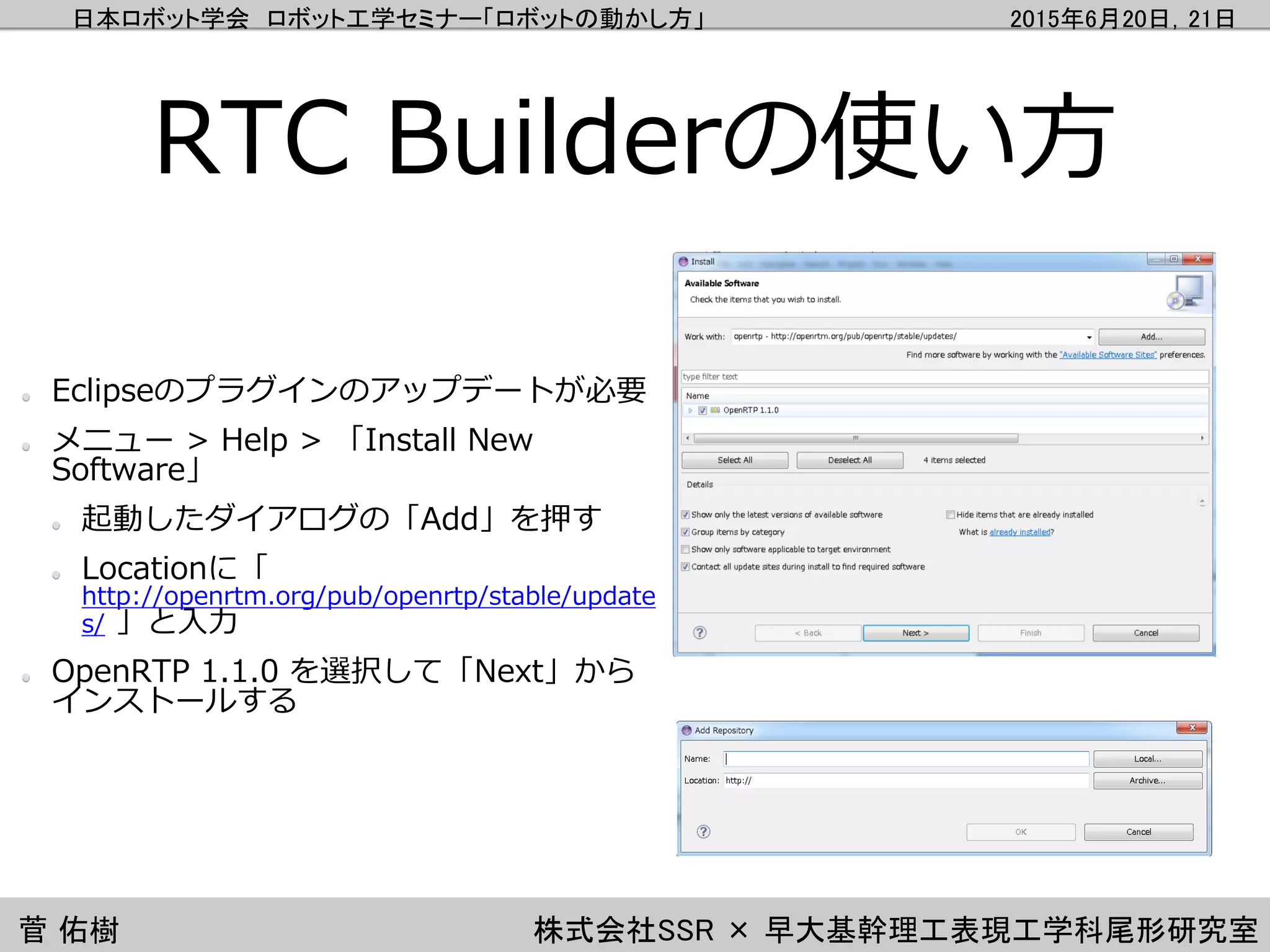Click the Eclipse icon in Install title bar
The height and width of the screenshot is (952, 1270).
[x=683, y=262]
